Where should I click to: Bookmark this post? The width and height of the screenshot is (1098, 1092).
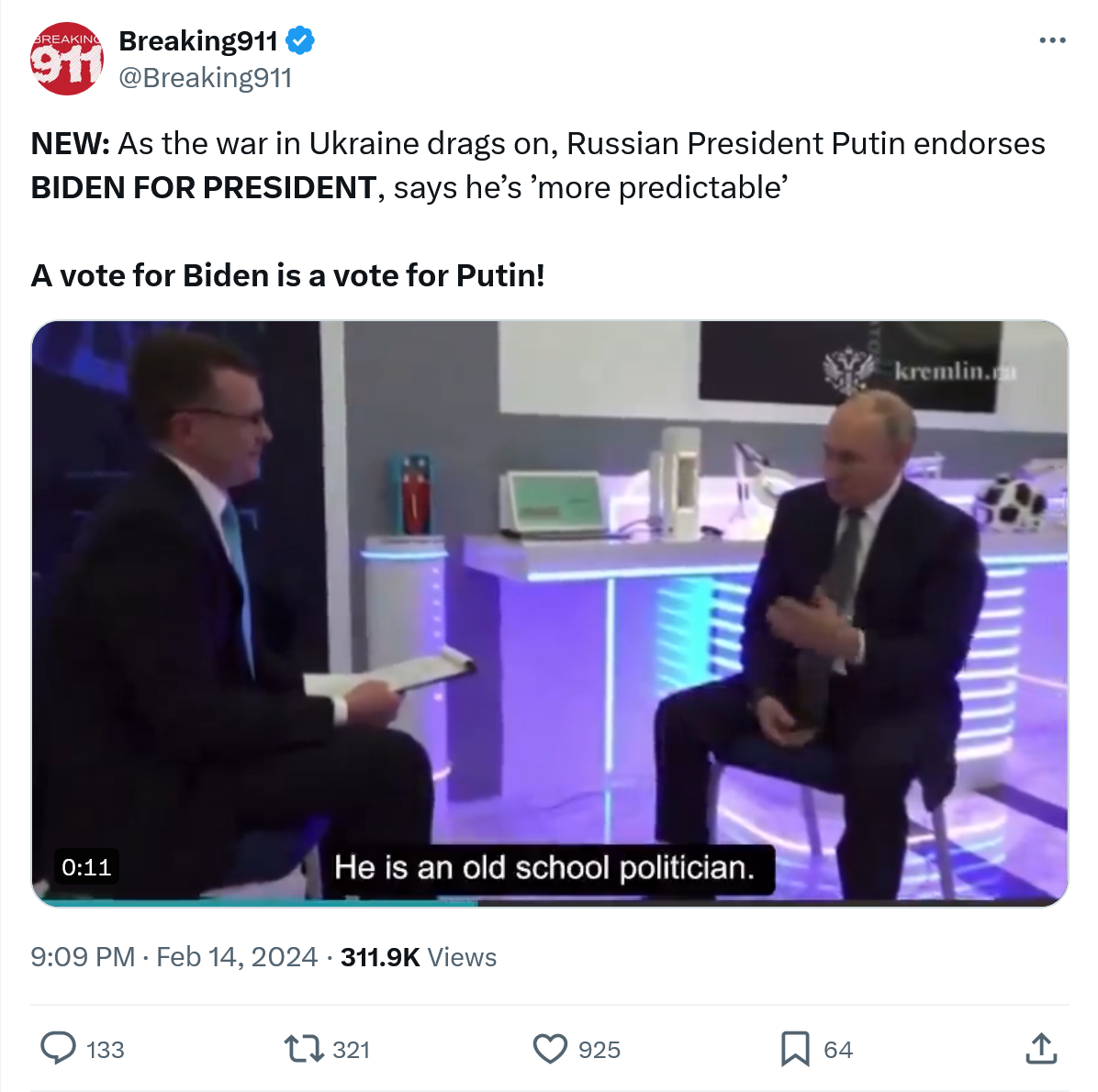tap(795, 1048)
